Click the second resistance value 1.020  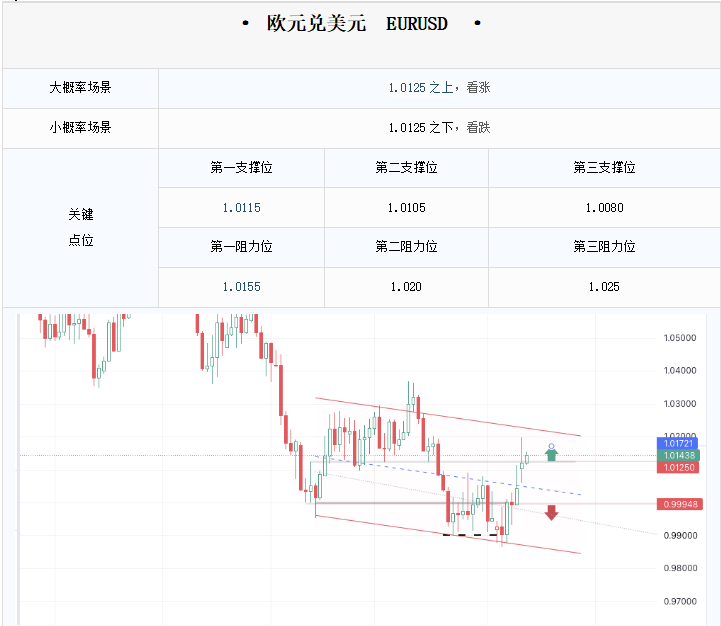406,287
